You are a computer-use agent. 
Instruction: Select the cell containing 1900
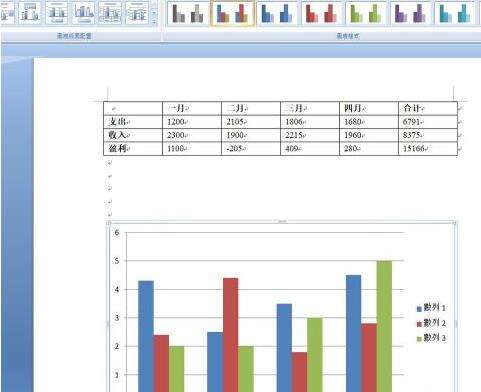tap(251, 135)
